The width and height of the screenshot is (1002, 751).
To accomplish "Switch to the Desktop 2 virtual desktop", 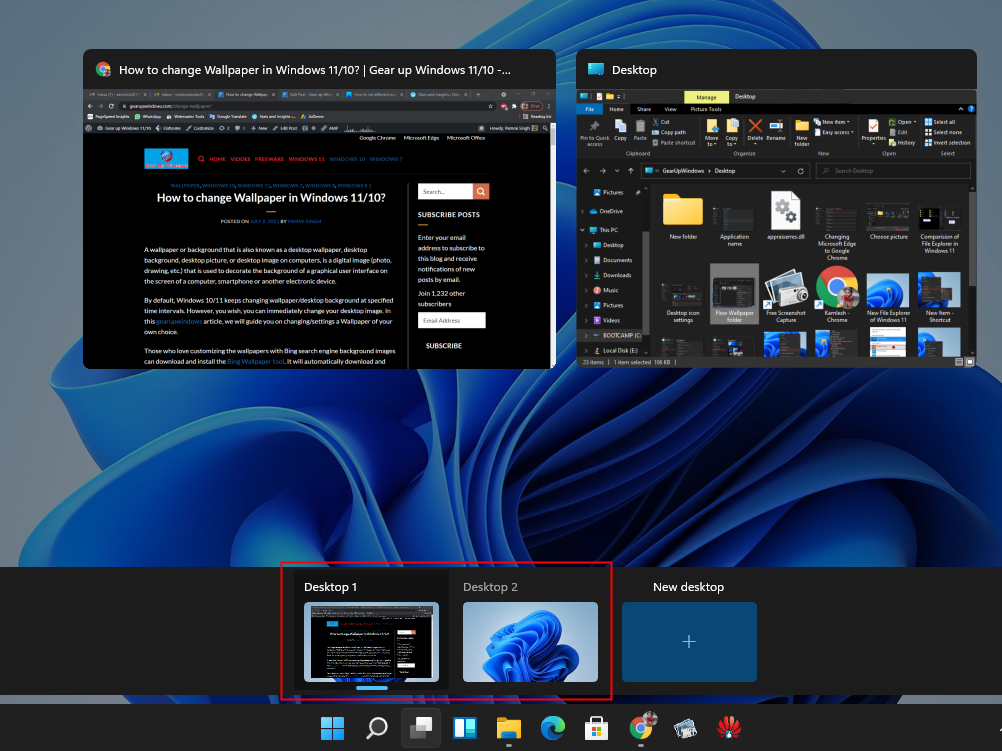I will click(x=530, y=642).
